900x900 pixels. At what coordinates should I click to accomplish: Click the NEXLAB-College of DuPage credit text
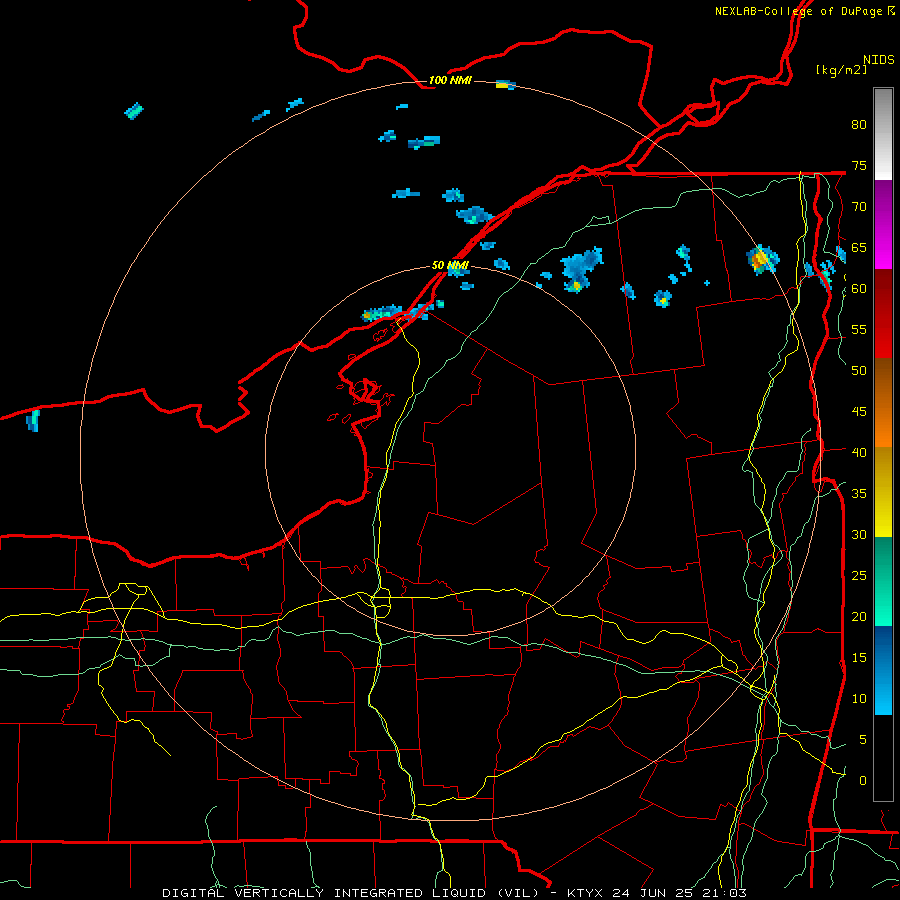805,11
